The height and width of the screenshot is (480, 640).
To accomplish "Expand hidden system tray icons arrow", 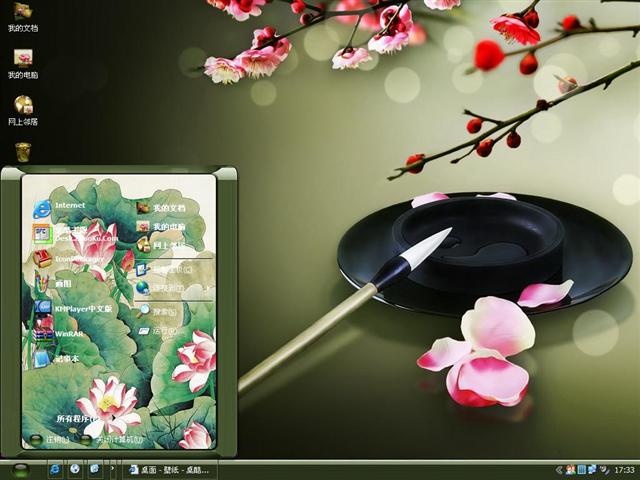I will [559, 470].
